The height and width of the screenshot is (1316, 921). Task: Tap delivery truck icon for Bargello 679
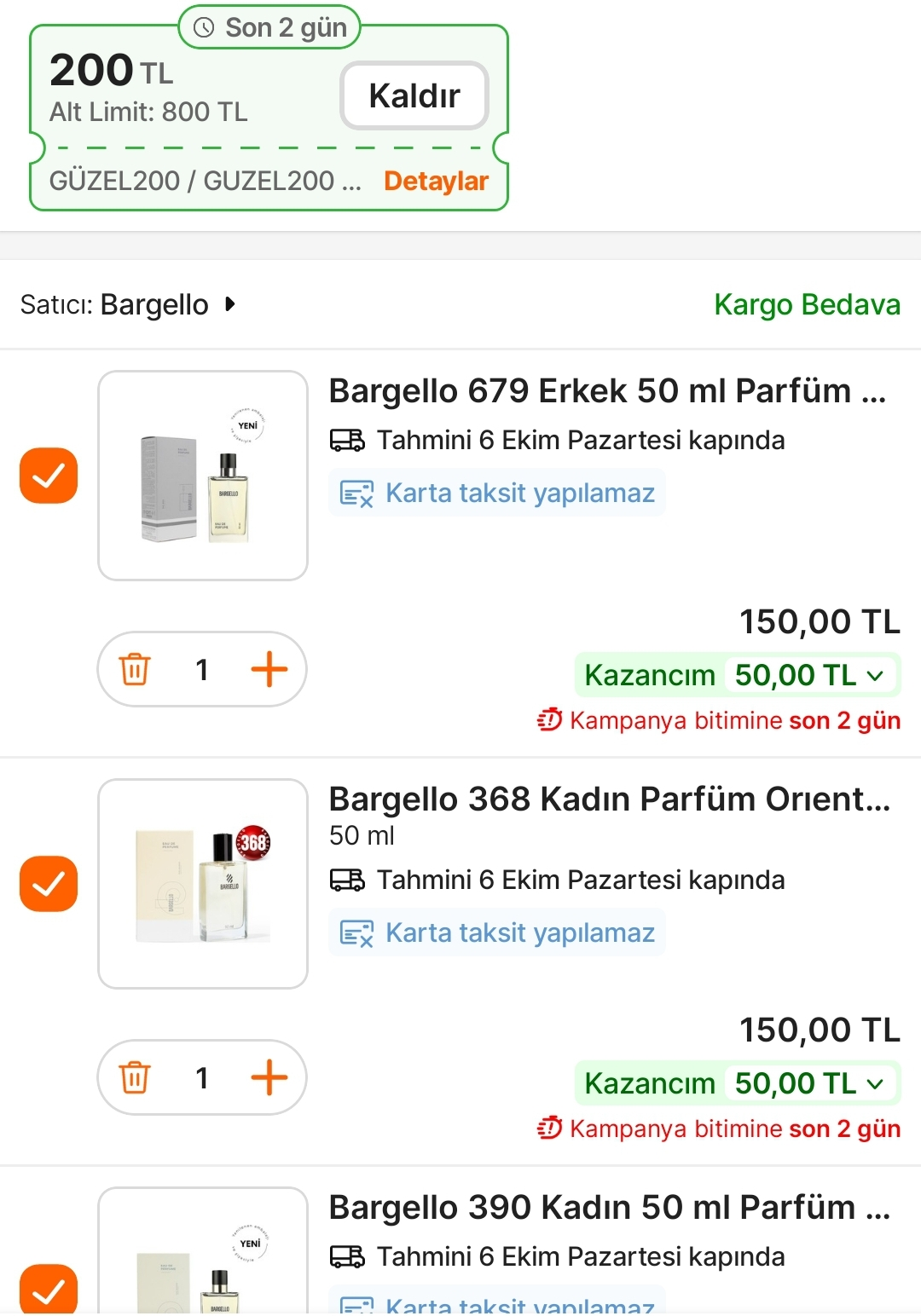point(347,441)
